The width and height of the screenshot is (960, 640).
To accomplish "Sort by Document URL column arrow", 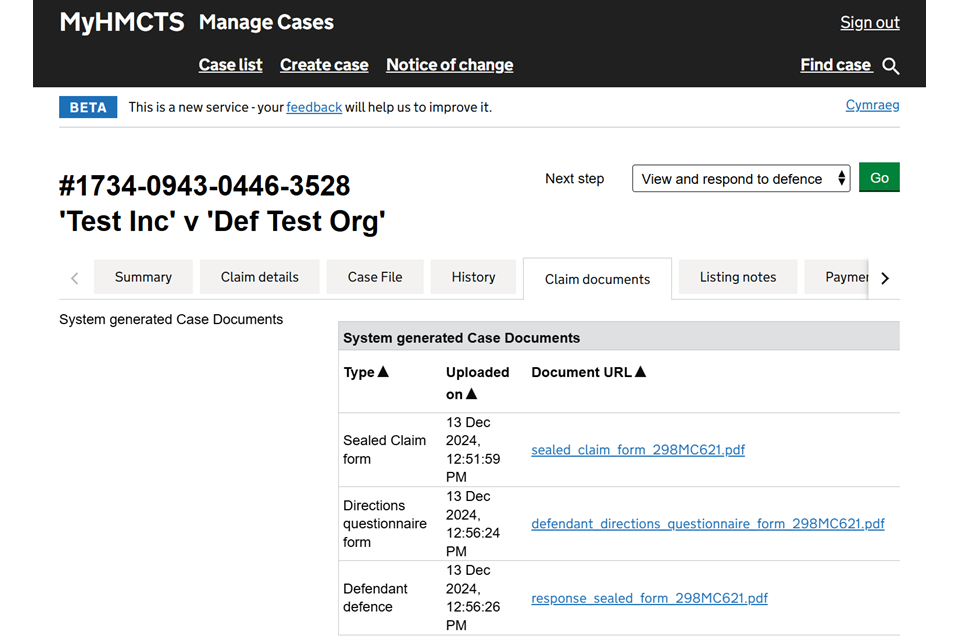I will 641,372.
